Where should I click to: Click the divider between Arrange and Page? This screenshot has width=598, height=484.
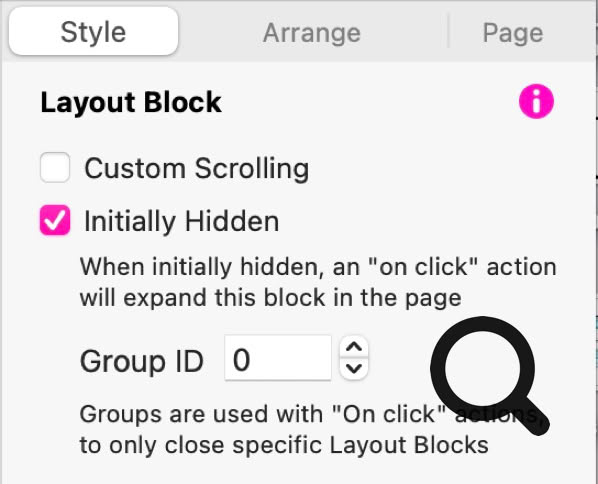448,31
